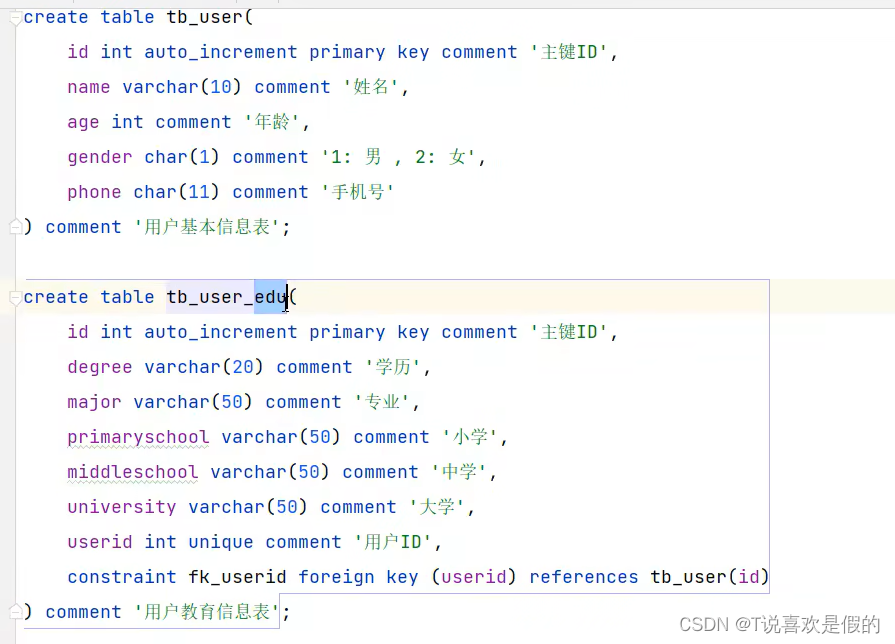The height and width of the screenshot is (644, 895).
Task: Click 'tb_user' in the first create statement
Action: pyautogui.click(x=204, y=18)
